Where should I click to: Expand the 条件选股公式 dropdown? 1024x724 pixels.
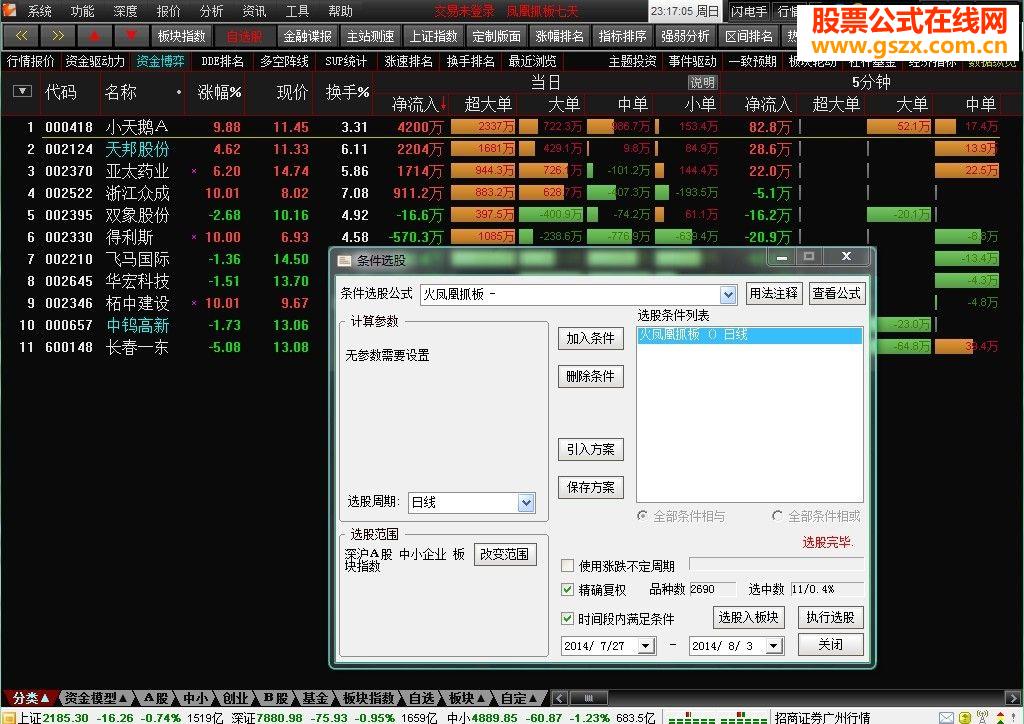tap(728, 295)
